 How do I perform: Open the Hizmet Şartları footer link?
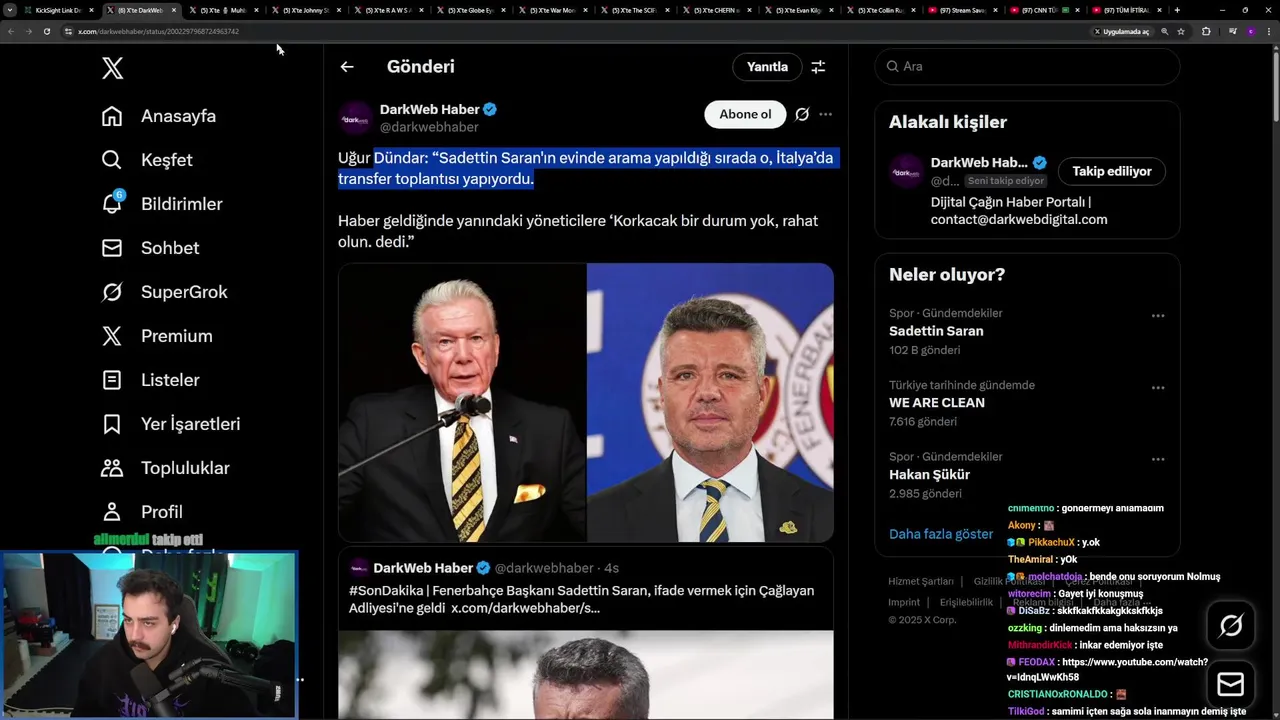pos(921,581)
